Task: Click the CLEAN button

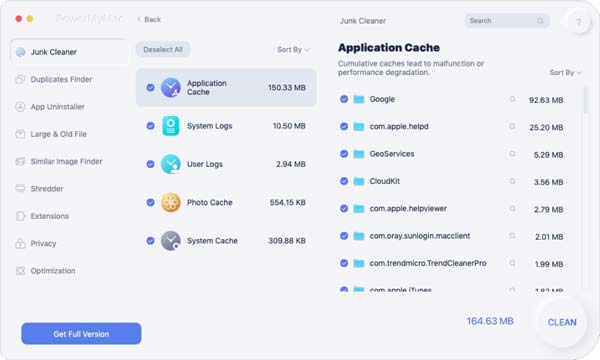Action: pyautogui.click(x=562, y=322)
